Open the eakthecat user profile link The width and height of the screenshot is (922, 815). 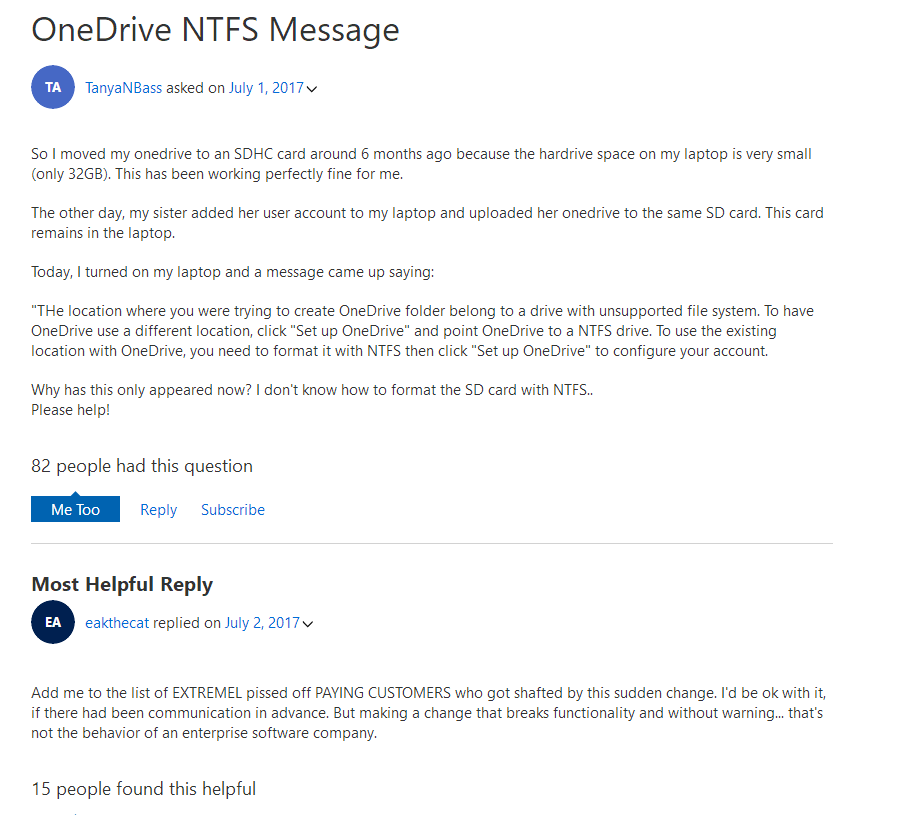(x=117, y=623)
